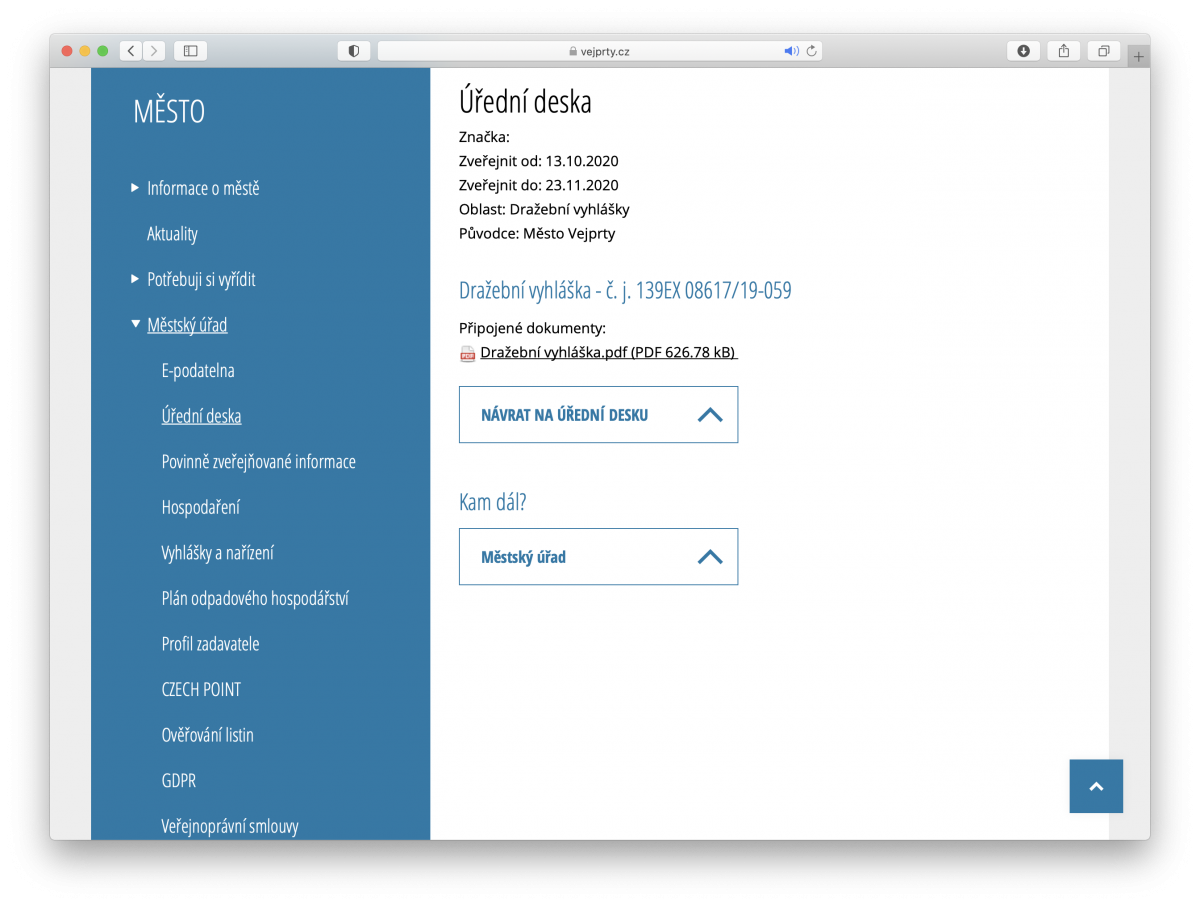1200x906 pixels.
Task: Open the privacy report shield icon
Action: 354,51
